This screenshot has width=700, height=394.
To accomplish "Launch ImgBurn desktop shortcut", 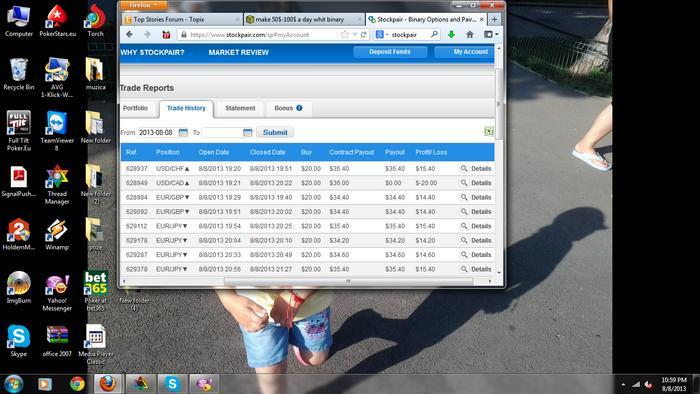I will point(18,288).
